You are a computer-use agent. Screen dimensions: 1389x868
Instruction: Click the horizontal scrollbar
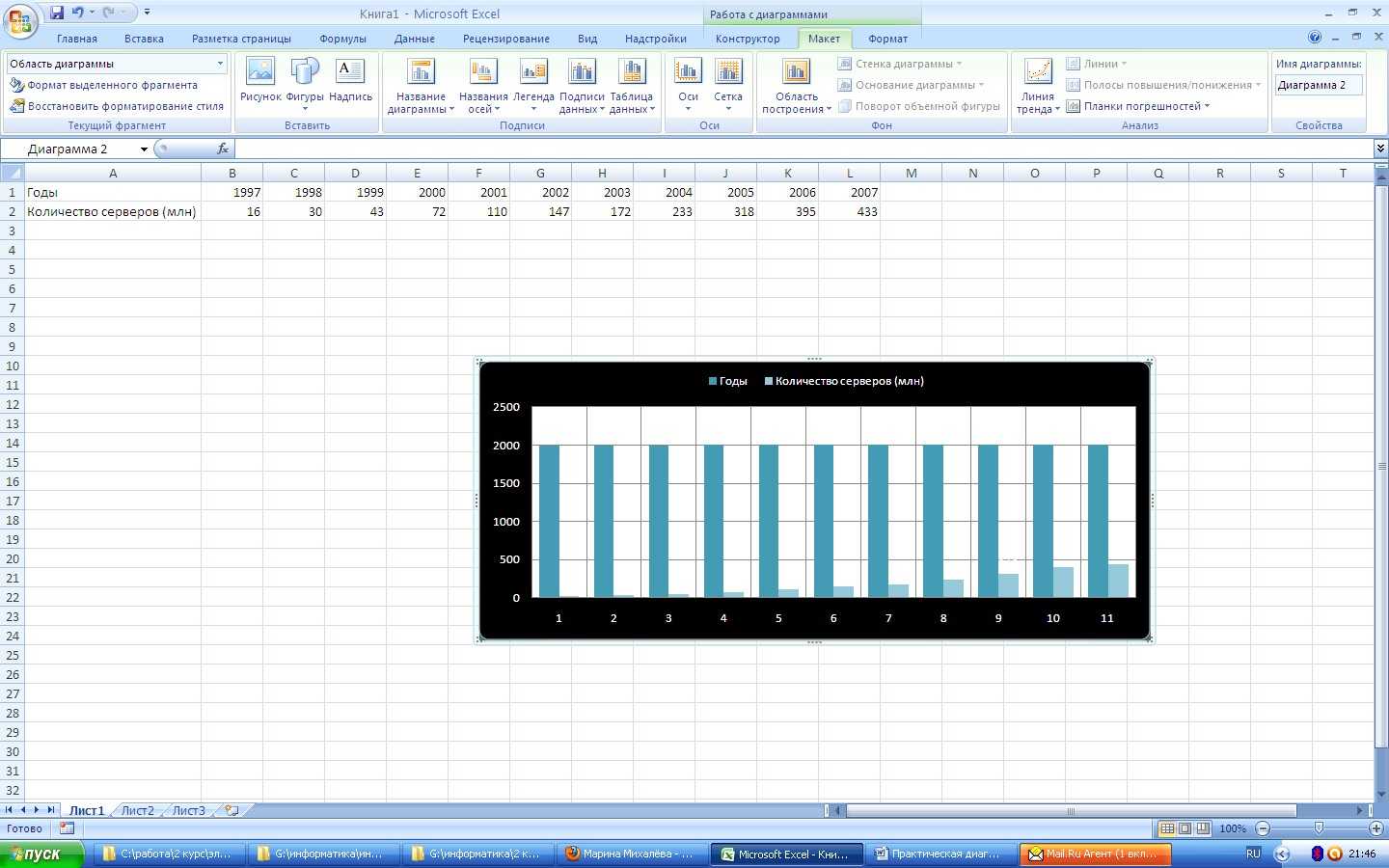pyautogui.click(x=1071, y=810)
